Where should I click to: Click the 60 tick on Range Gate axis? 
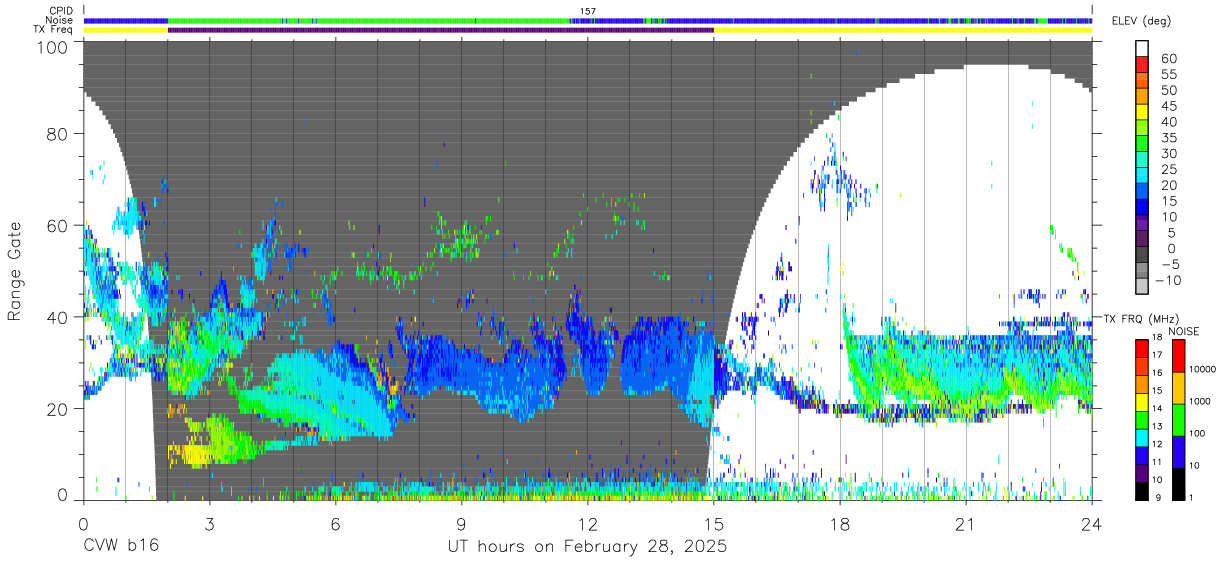(58, 225)
